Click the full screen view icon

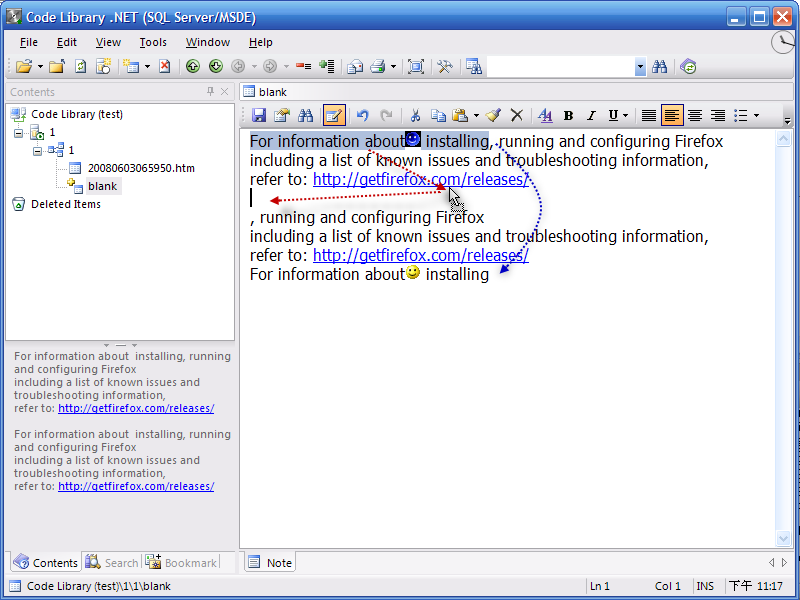click(x=416, y=66)
